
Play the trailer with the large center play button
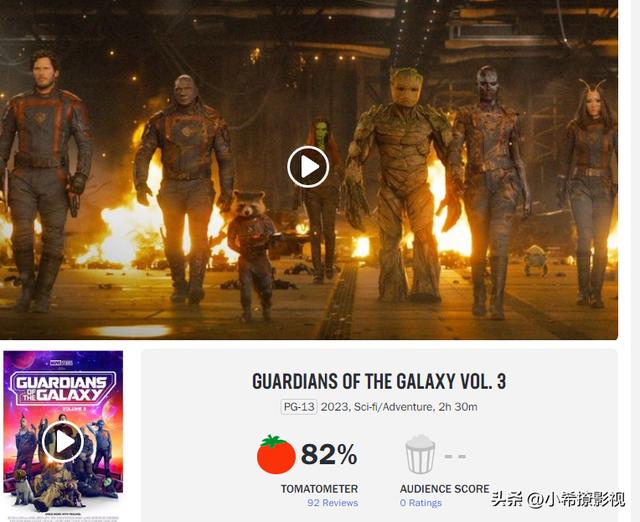point(308,167)
